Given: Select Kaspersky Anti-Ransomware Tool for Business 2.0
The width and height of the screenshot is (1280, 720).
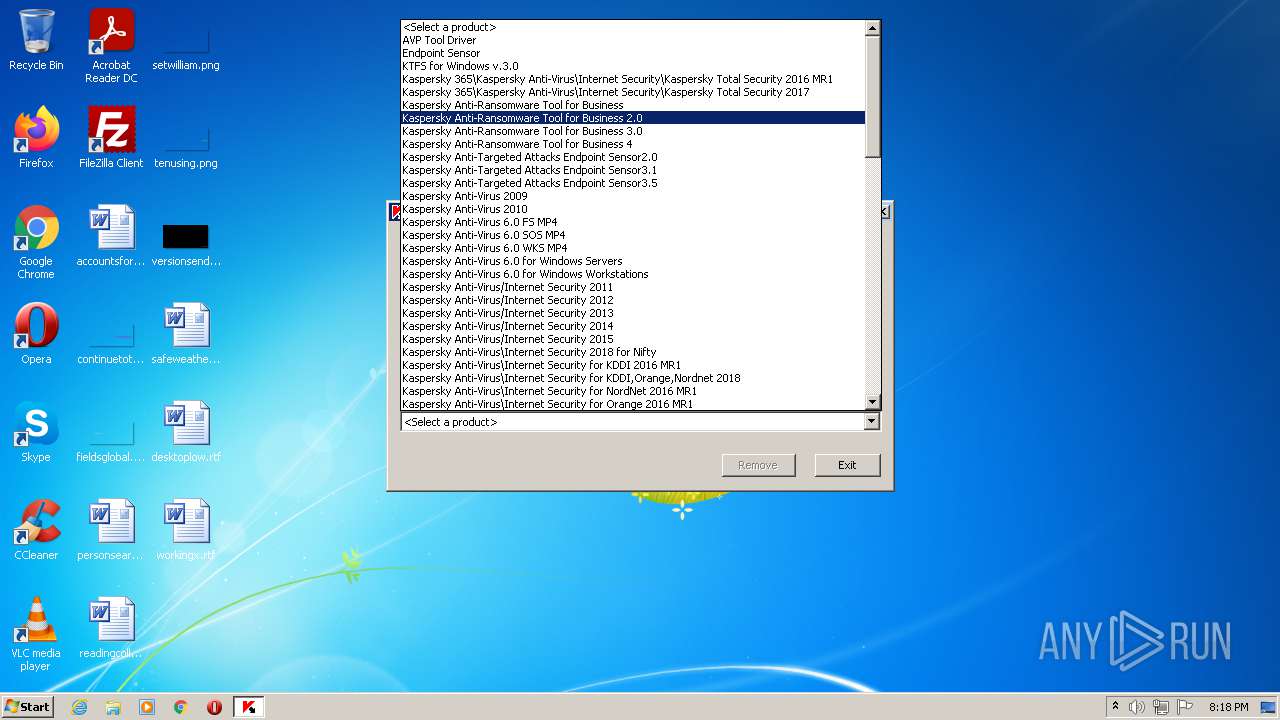Looking at the screenshot, I should point(633,118).
